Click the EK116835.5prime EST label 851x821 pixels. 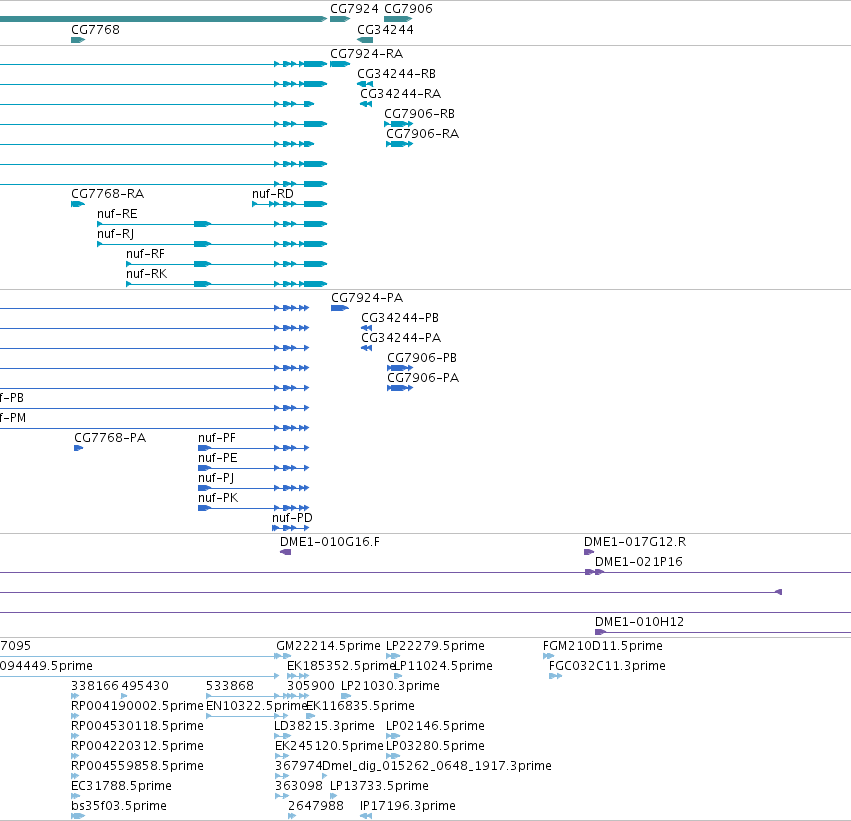tap(360, 707)
